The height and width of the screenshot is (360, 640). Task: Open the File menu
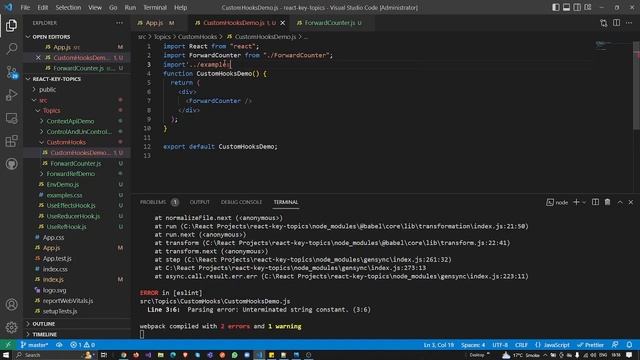25,7
